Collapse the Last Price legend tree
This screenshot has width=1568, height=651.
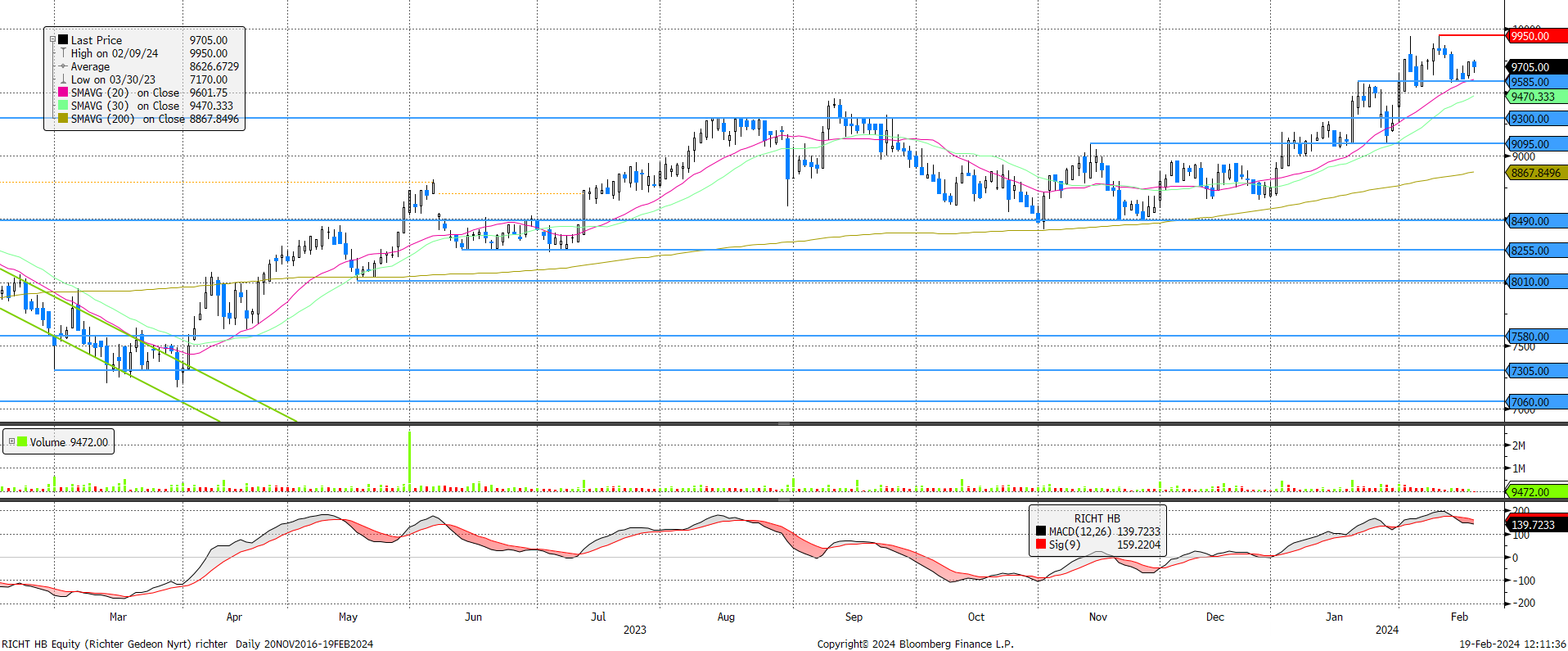pyautogui.click(x=52, y=39)
